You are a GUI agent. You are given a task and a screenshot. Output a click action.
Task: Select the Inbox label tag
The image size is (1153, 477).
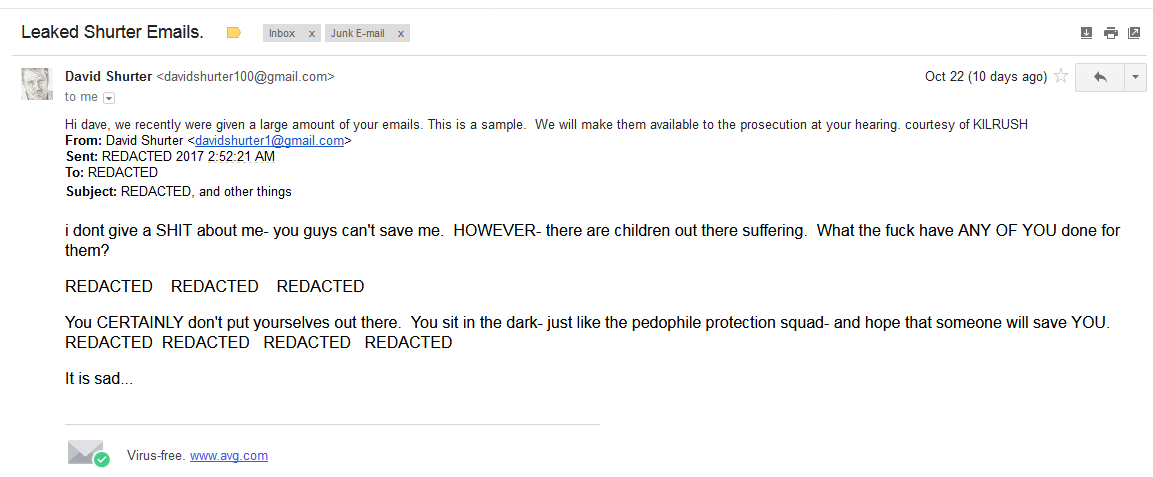pos(282,33)
